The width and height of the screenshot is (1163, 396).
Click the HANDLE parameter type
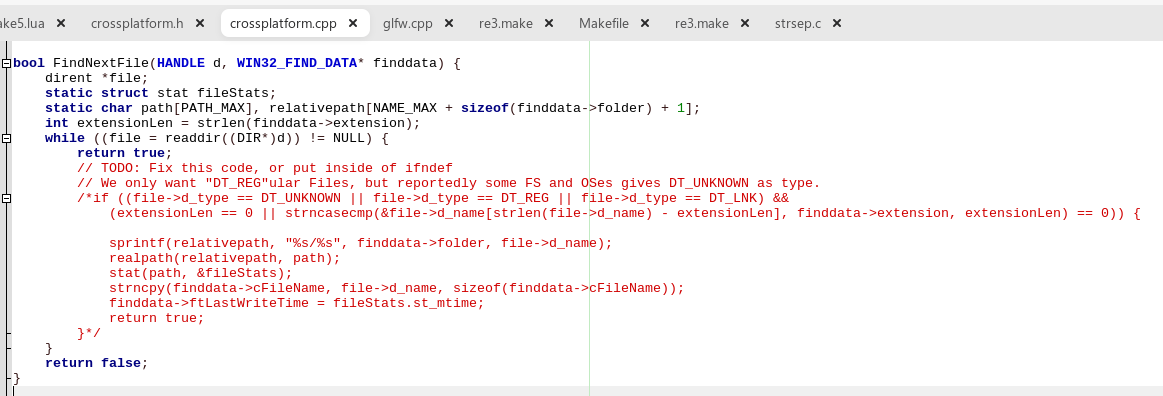point(181,64)
